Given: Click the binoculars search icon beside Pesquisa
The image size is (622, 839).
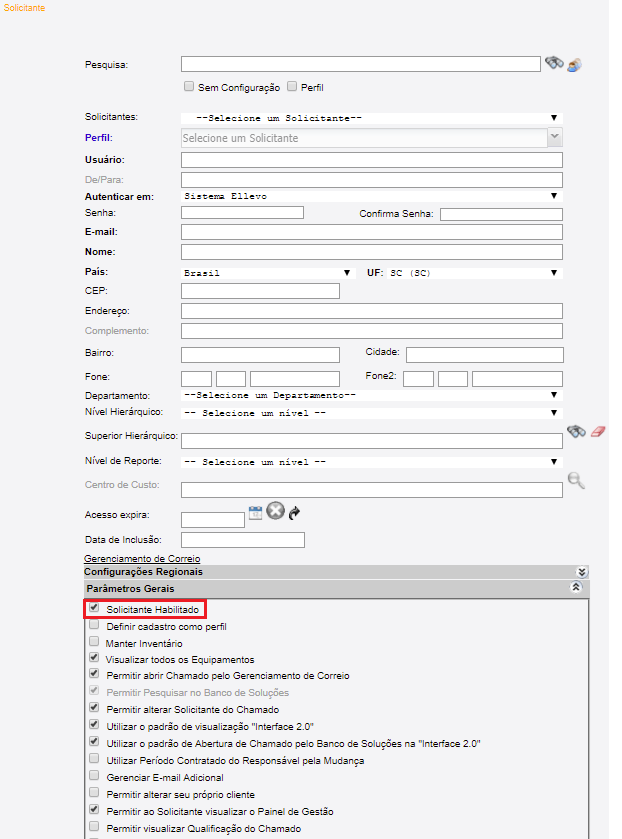Looking at the screenshot, I should coord(555,63).
